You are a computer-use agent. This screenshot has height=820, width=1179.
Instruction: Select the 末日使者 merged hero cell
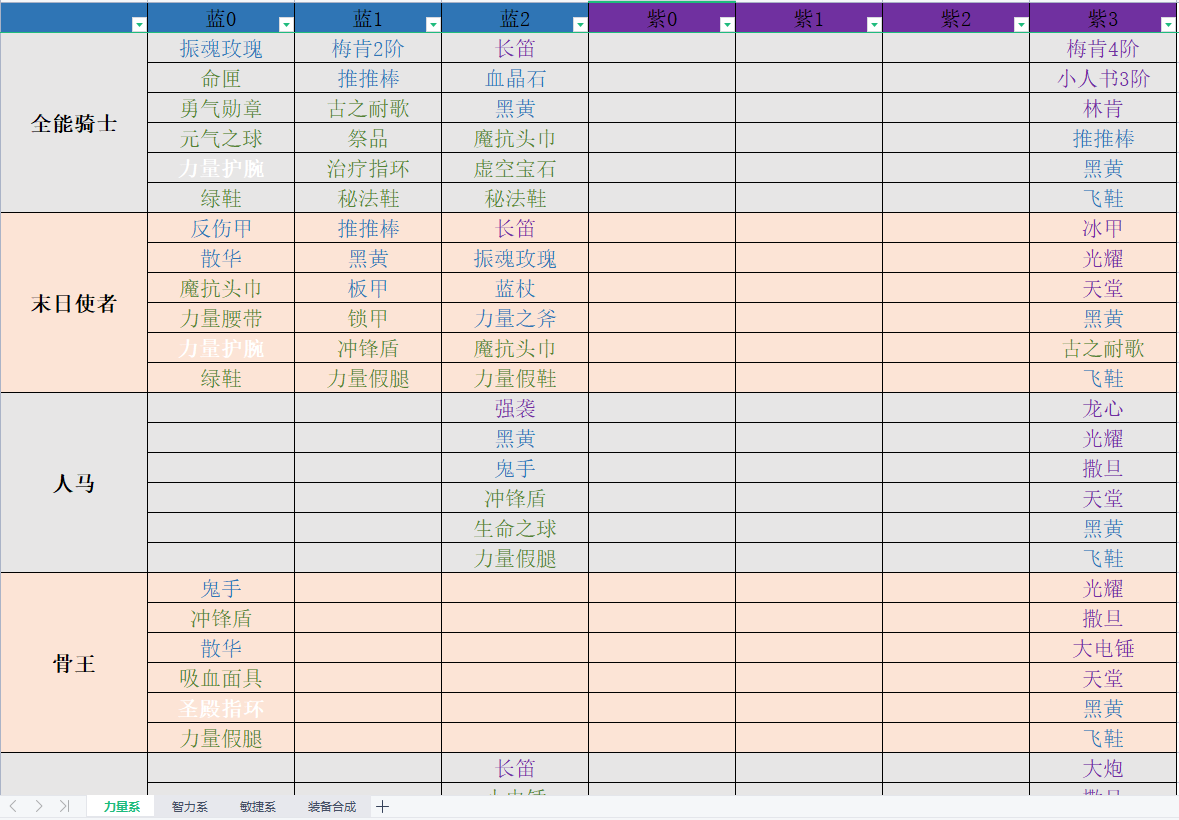click(74, 303)
